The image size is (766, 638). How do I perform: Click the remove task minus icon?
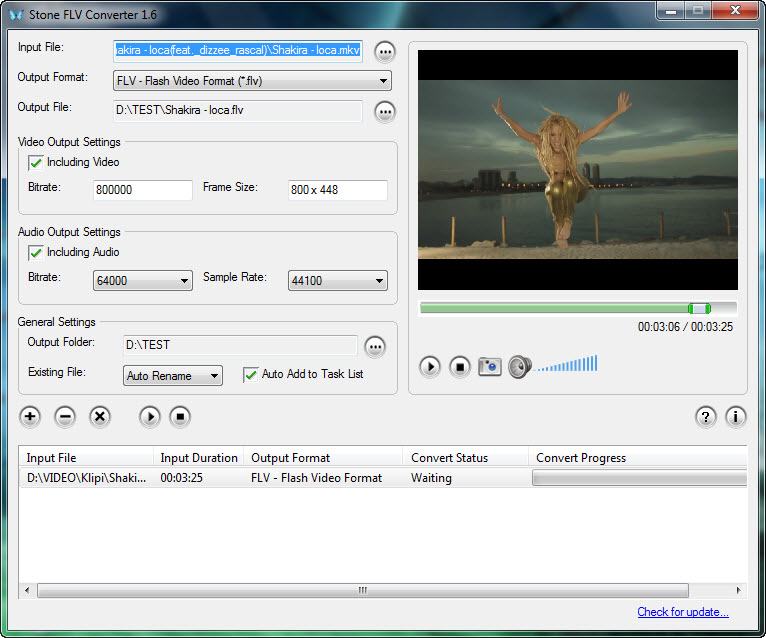tap(65, 417)
